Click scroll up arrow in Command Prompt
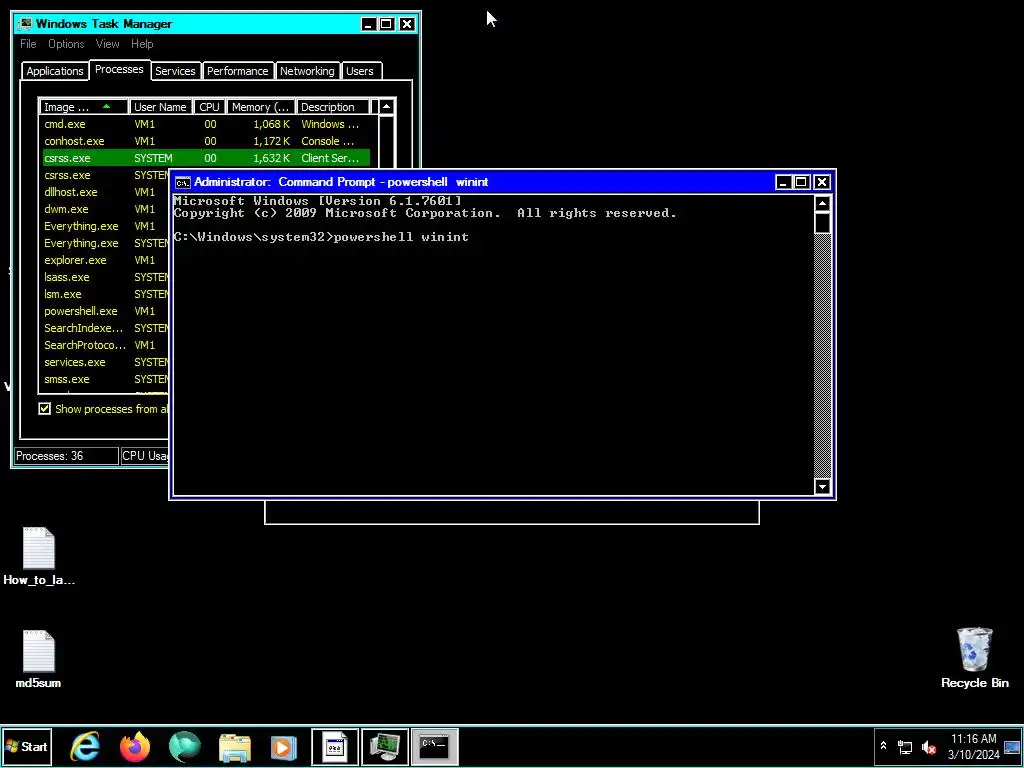Screen dimensions: 1024x768 [x=822, y=204]
